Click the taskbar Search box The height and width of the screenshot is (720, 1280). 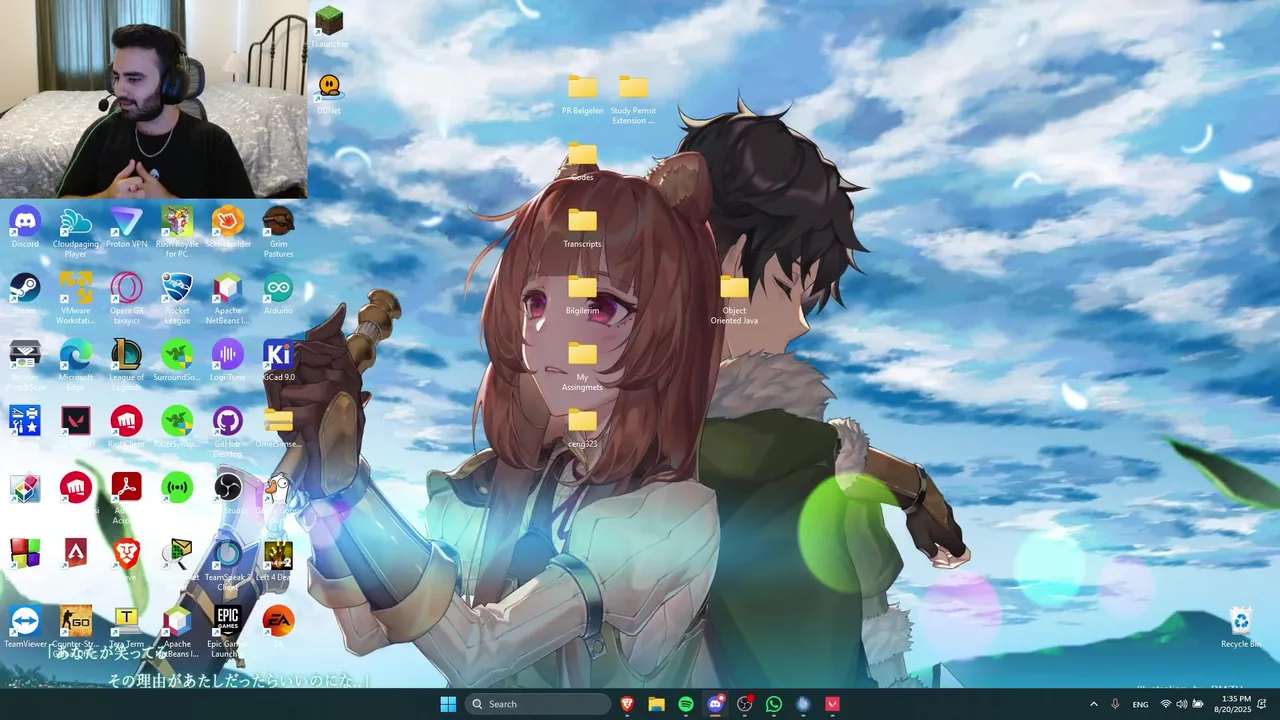[539, 704]
